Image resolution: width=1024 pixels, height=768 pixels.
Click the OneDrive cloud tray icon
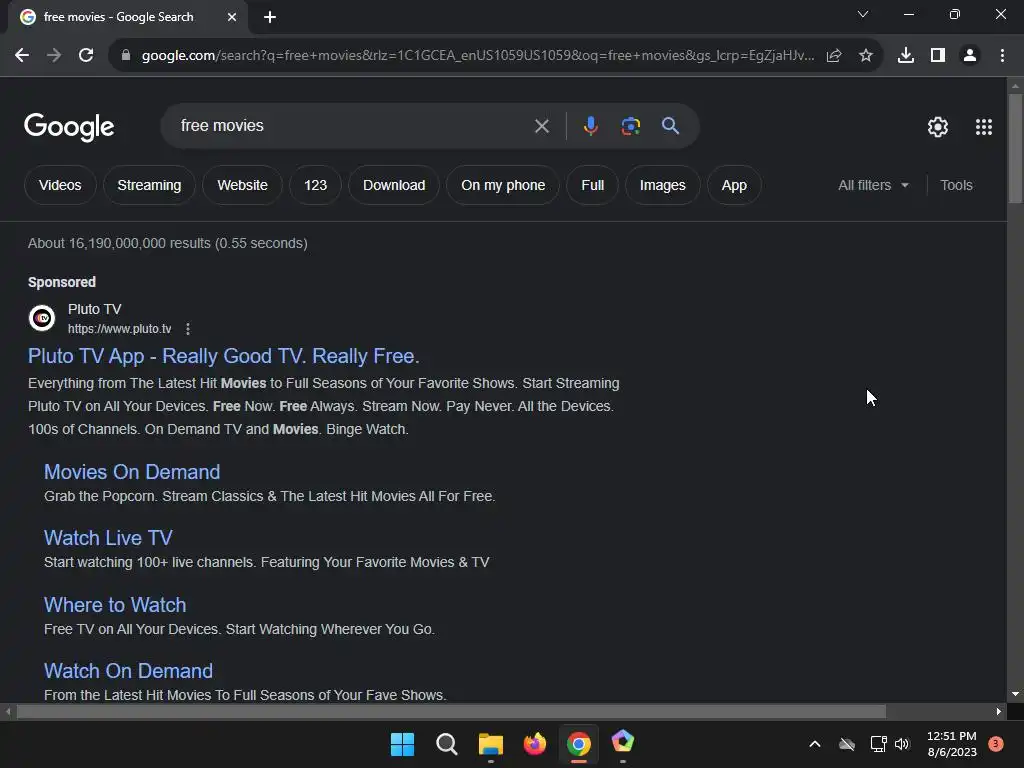[846, 744]
